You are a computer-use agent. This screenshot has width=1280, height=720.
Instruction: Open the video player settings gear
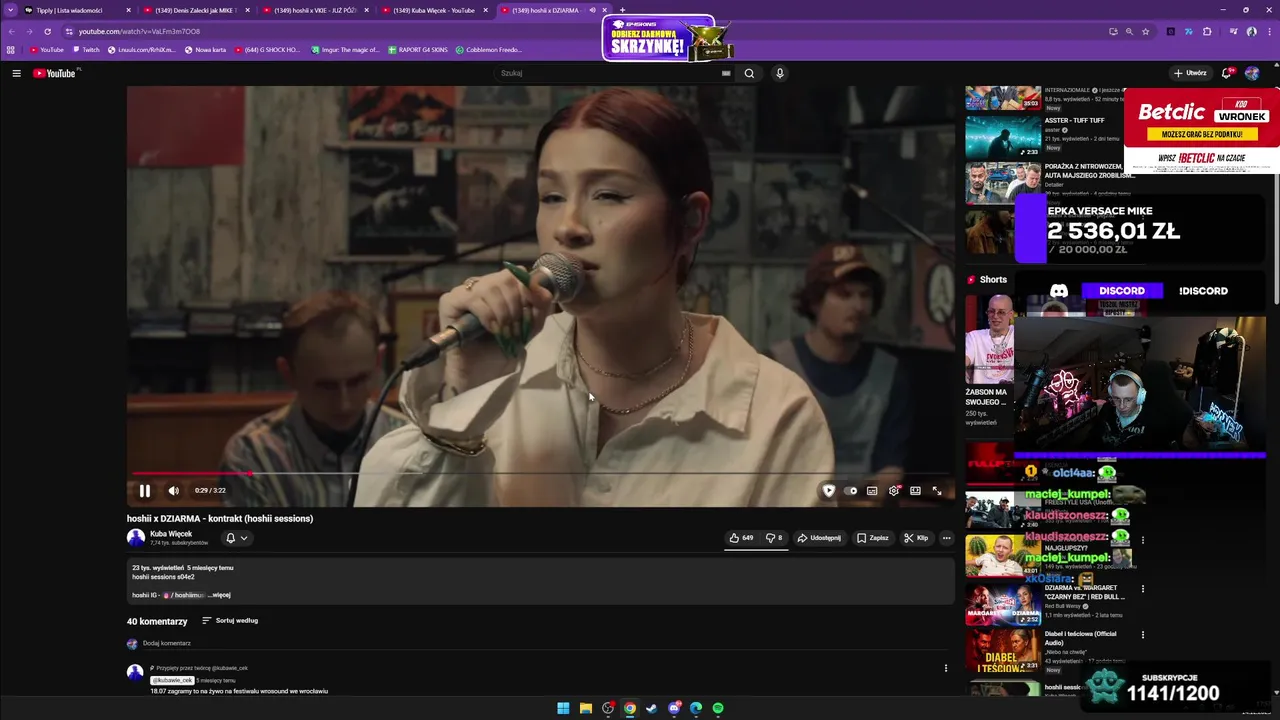[894, 491]
